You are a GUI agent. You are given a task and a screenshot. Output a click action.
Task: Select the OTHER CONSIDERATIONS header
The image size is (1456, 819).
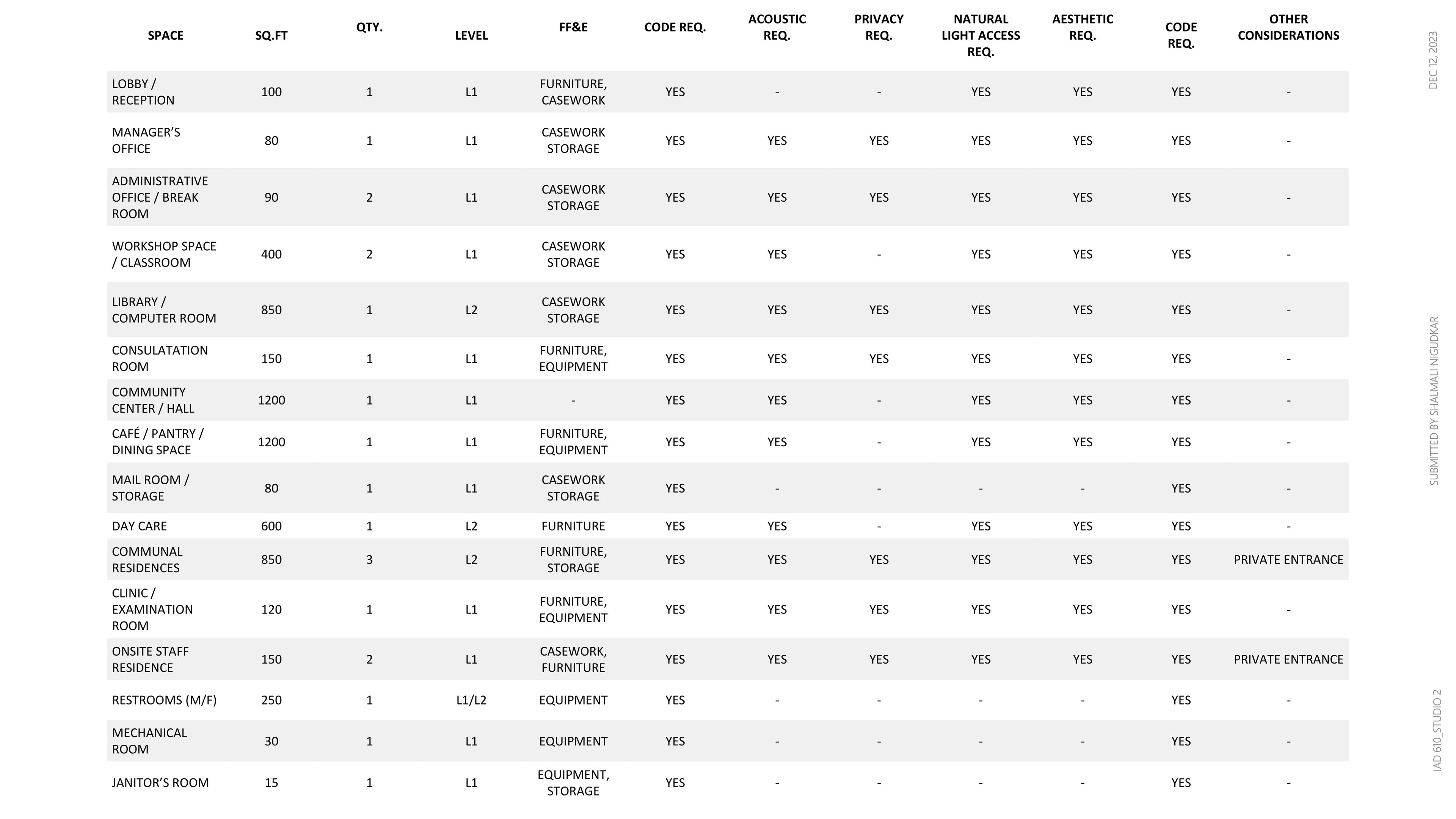click(1288, 27)
